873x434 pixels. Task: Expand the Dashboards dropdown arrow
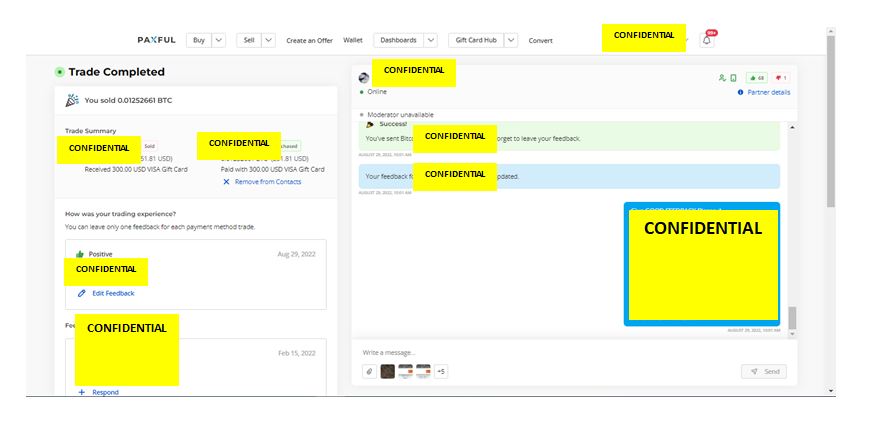(x=430, y=40)
